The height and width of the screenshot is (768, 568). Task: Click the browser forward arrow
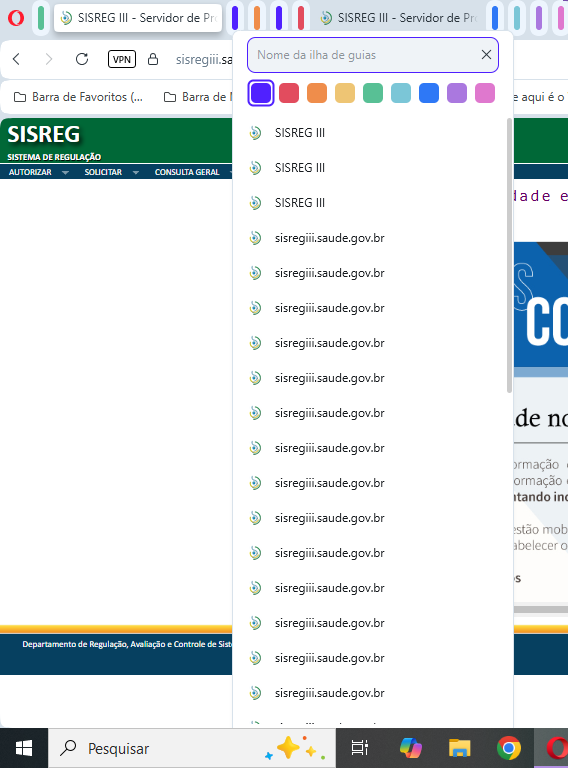click(48, 59)
